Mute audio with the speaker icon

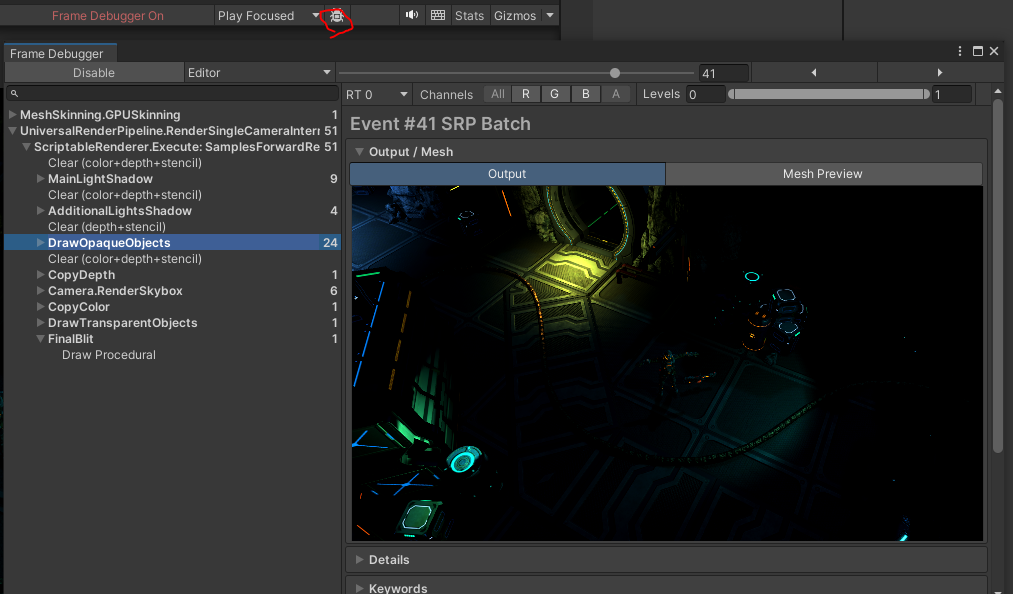pyautogui.click(x=412, y=15)
